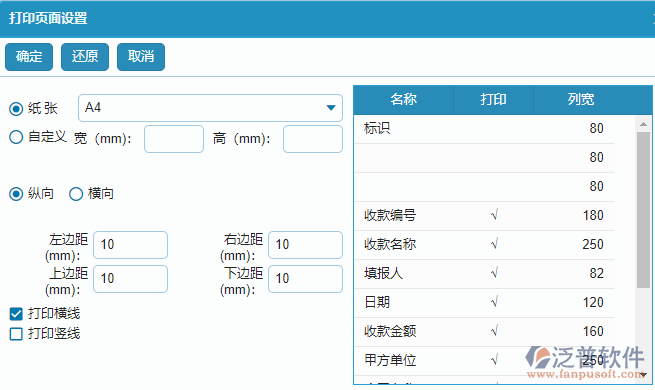655x390 pixels.
Task: Click column width 82 for 填报人
Action: pyautogui.click(x=597, y=274)
